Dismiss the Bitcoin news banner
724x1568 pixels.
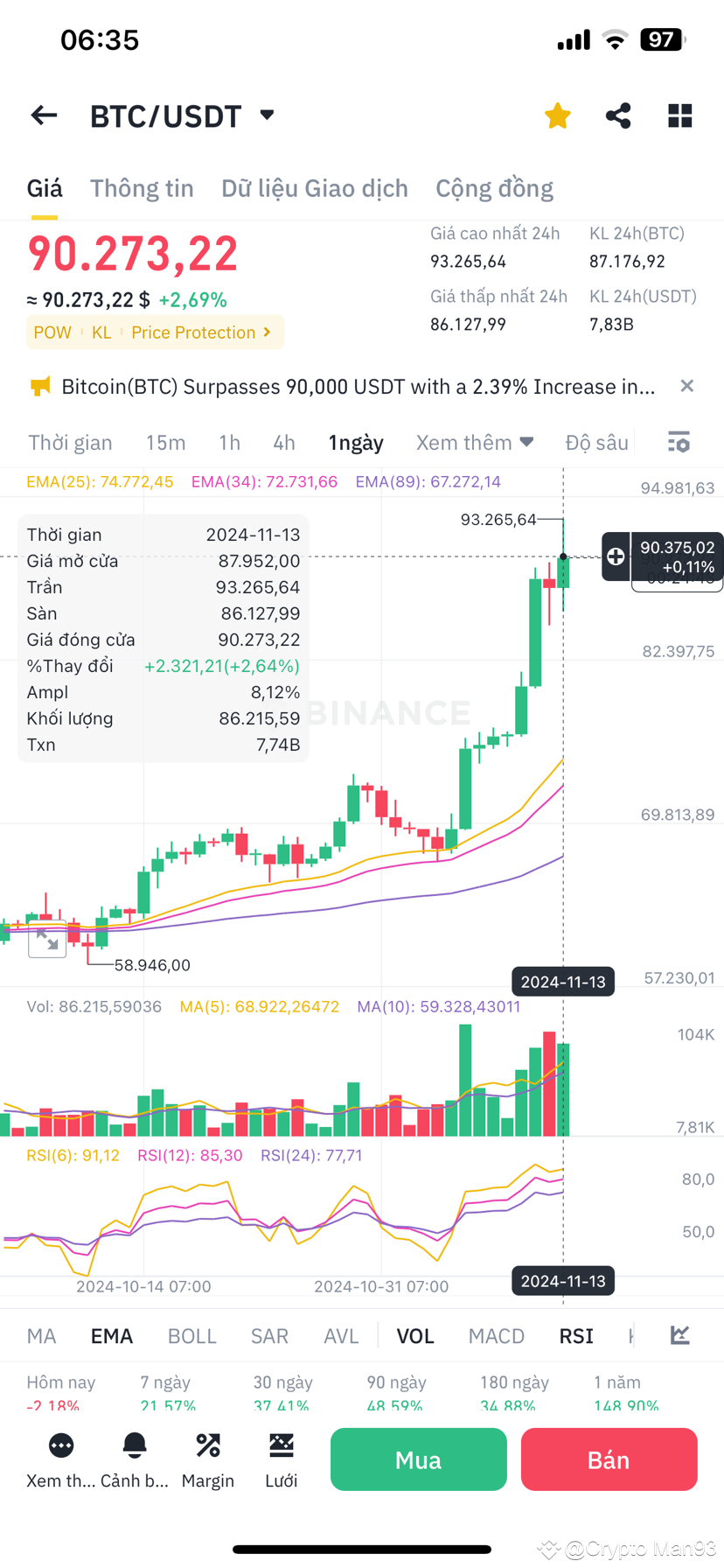[x=687, y=386]
